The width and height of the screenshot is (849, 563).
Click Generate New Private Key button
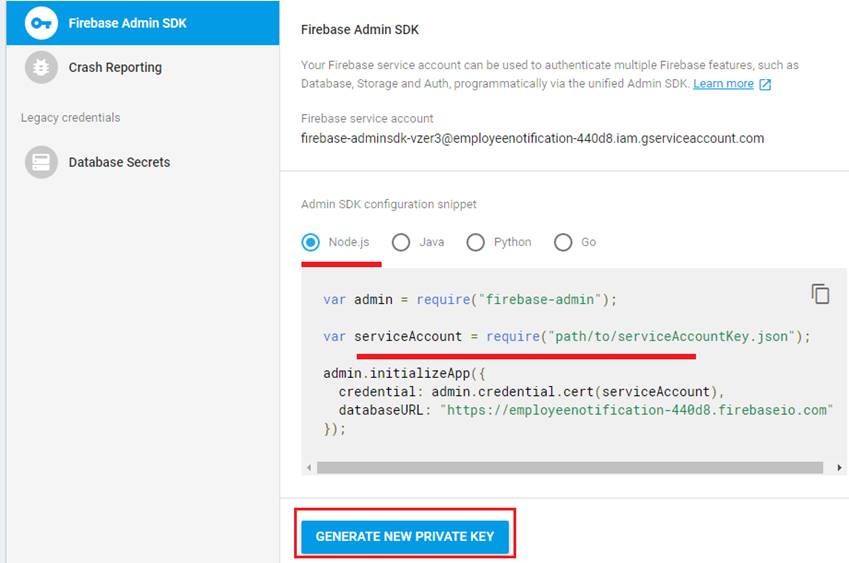[405, 536]
